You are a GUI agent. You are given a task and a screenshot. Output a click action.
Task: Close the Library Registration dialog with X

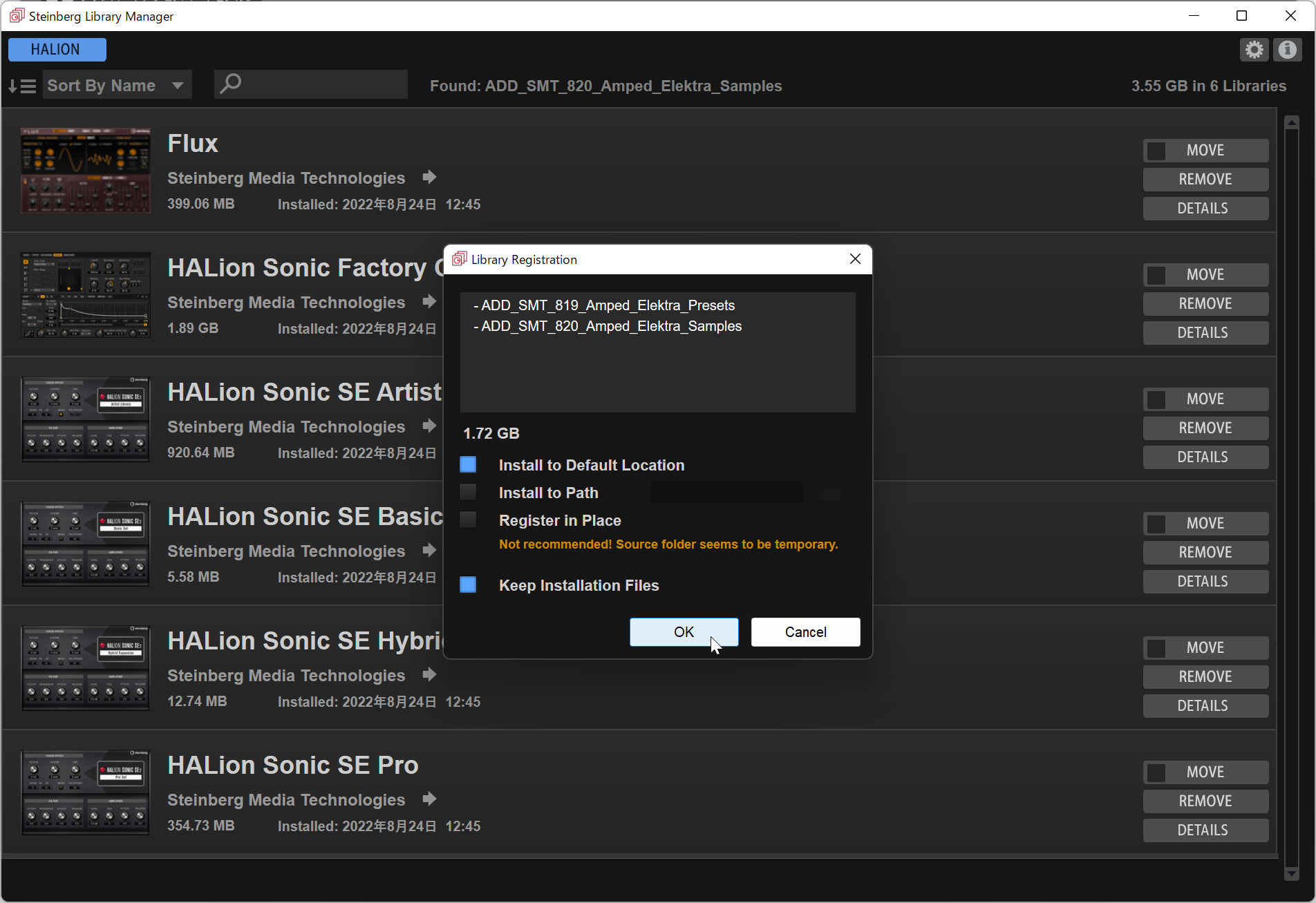(x=855, y=259)
